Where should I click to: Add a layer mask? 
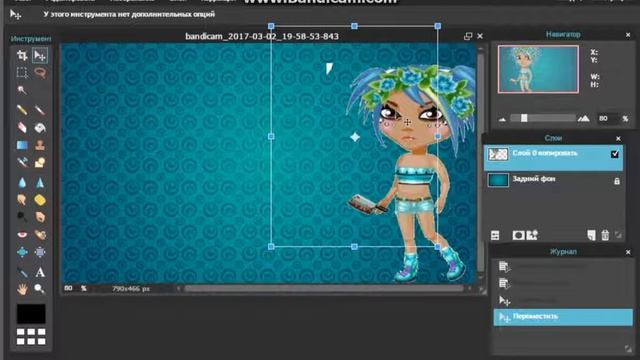(518, 235)
